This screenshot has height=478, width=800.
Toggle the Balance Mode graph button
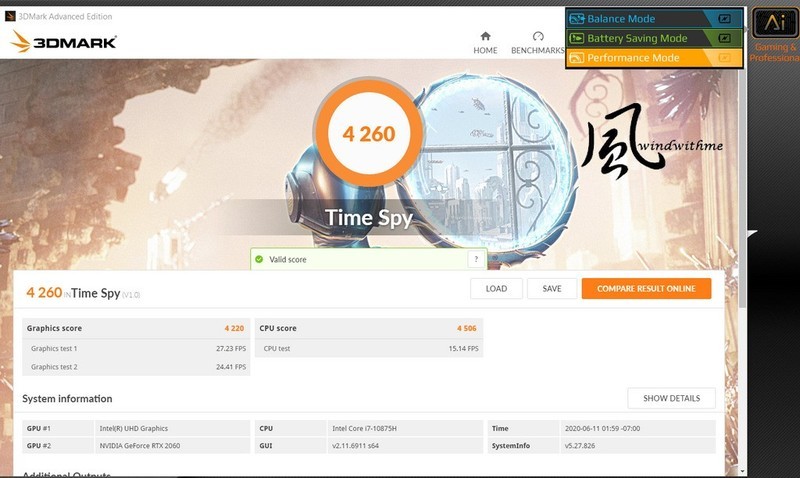coord(724,19)
